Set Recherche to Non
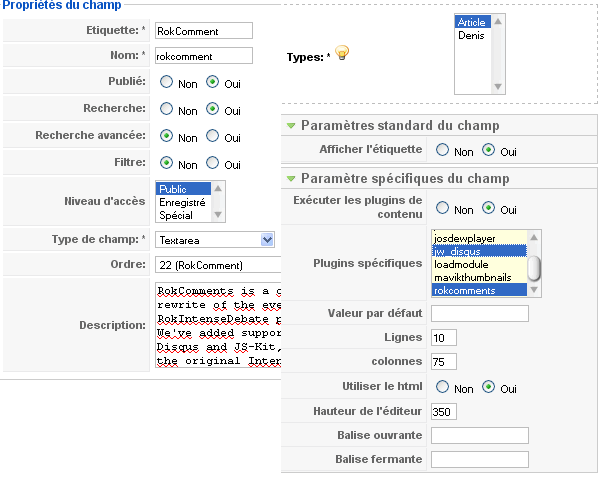600x480 pixels. click(166, 109)
